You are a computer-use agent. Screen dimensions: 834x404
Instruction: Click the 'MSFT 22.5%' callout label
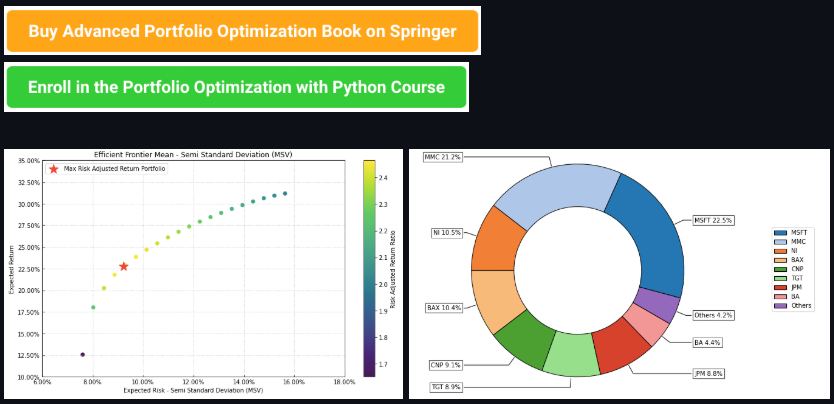click(713, 220)
